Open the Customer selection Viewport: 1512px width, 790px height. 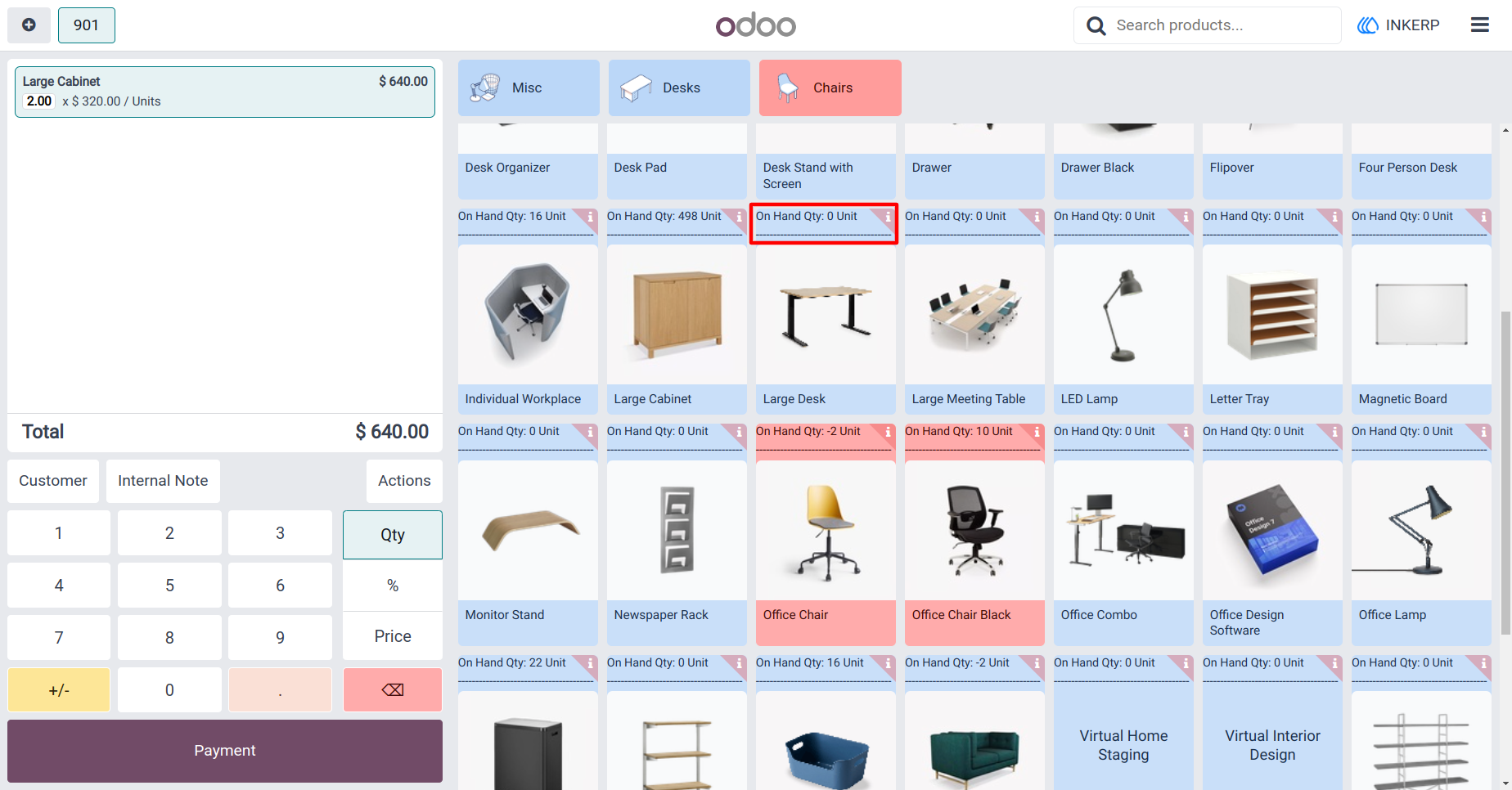(x=53, y=481)
